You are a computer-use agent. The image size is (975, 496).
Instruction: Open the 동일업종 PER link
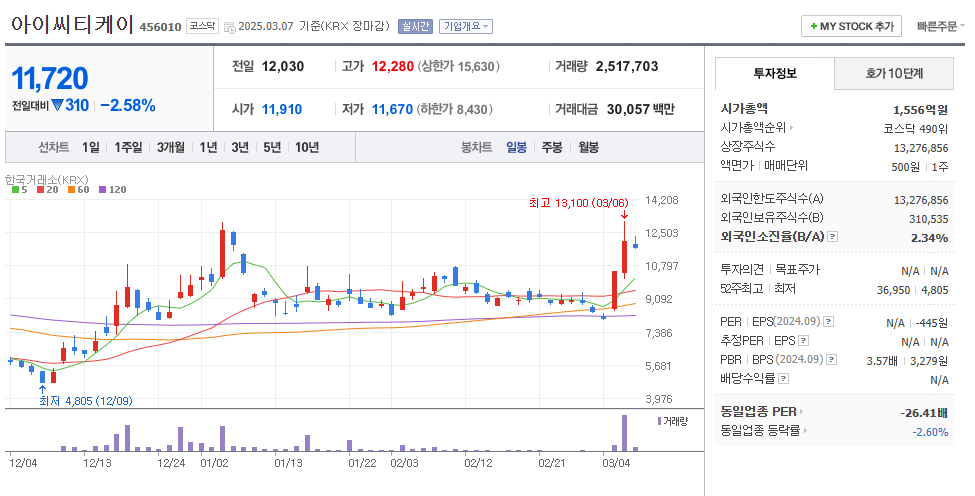(x=759, y=411)
